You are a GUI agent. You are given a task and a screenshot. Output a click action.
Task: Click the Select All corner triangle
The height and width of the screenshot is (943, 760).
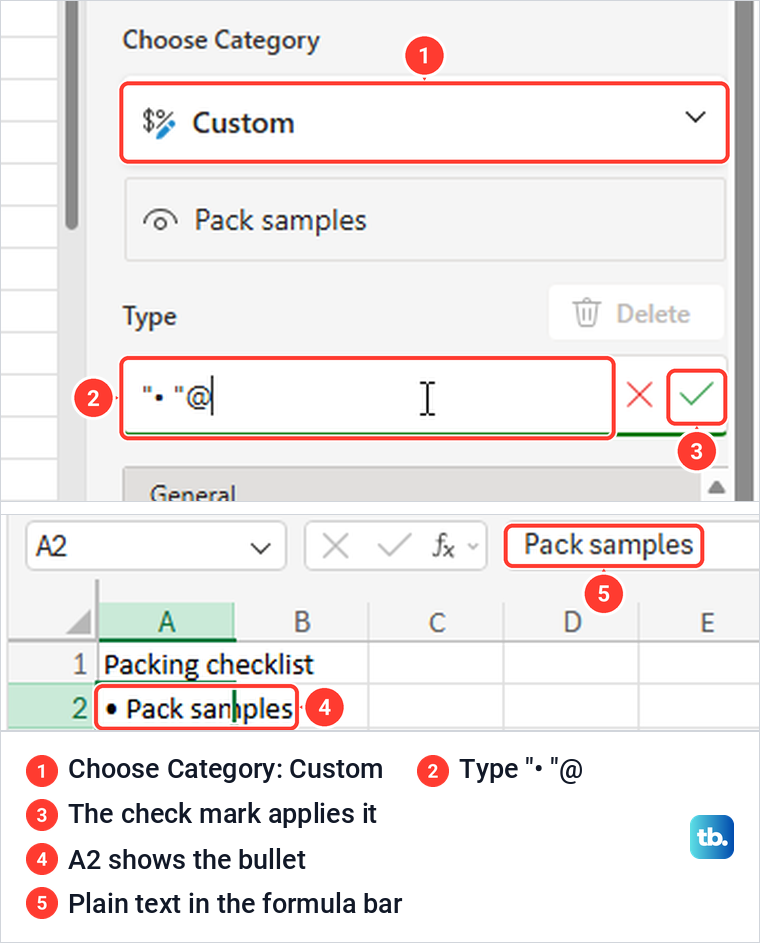click(x=79, y=621)
